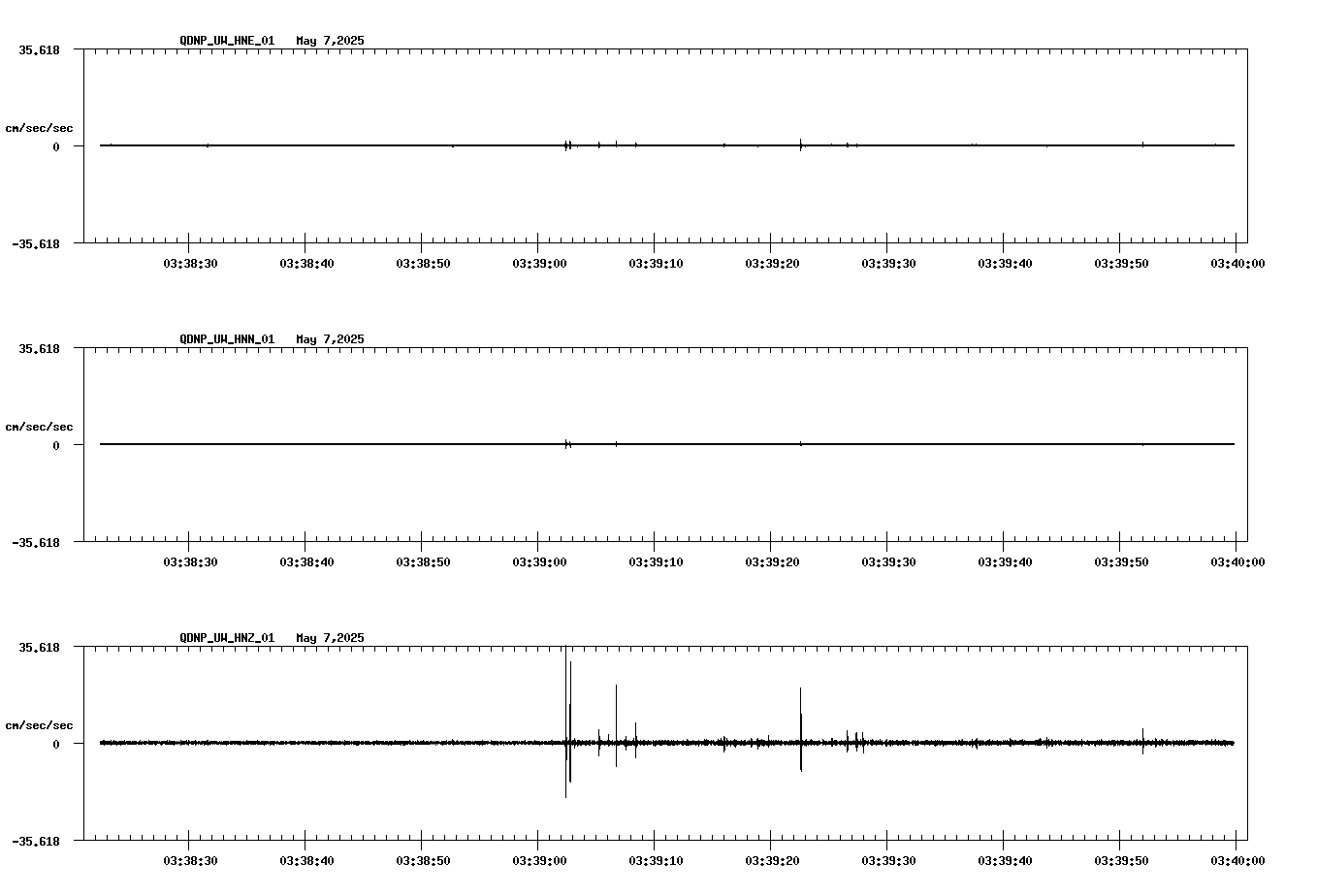Click the 35.618 amplitude label on top panel
This screenshot has height=896, width=1317.
click(x=40, y=48)
